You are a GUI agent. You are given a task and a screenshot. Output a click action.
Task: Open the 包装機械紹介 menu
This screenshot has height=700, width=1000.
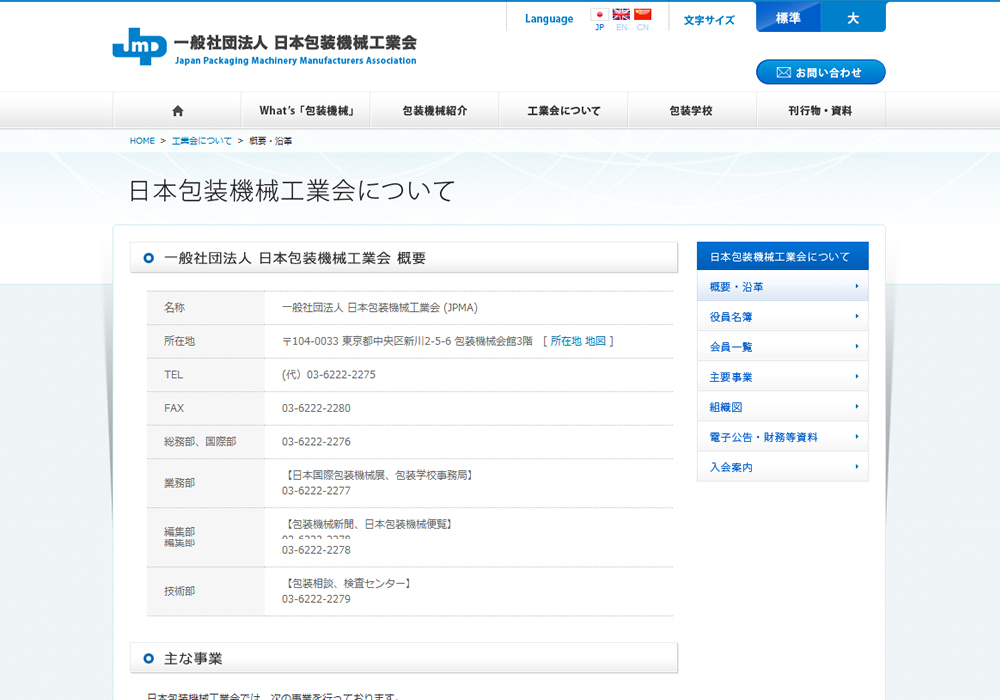[435, 111]
